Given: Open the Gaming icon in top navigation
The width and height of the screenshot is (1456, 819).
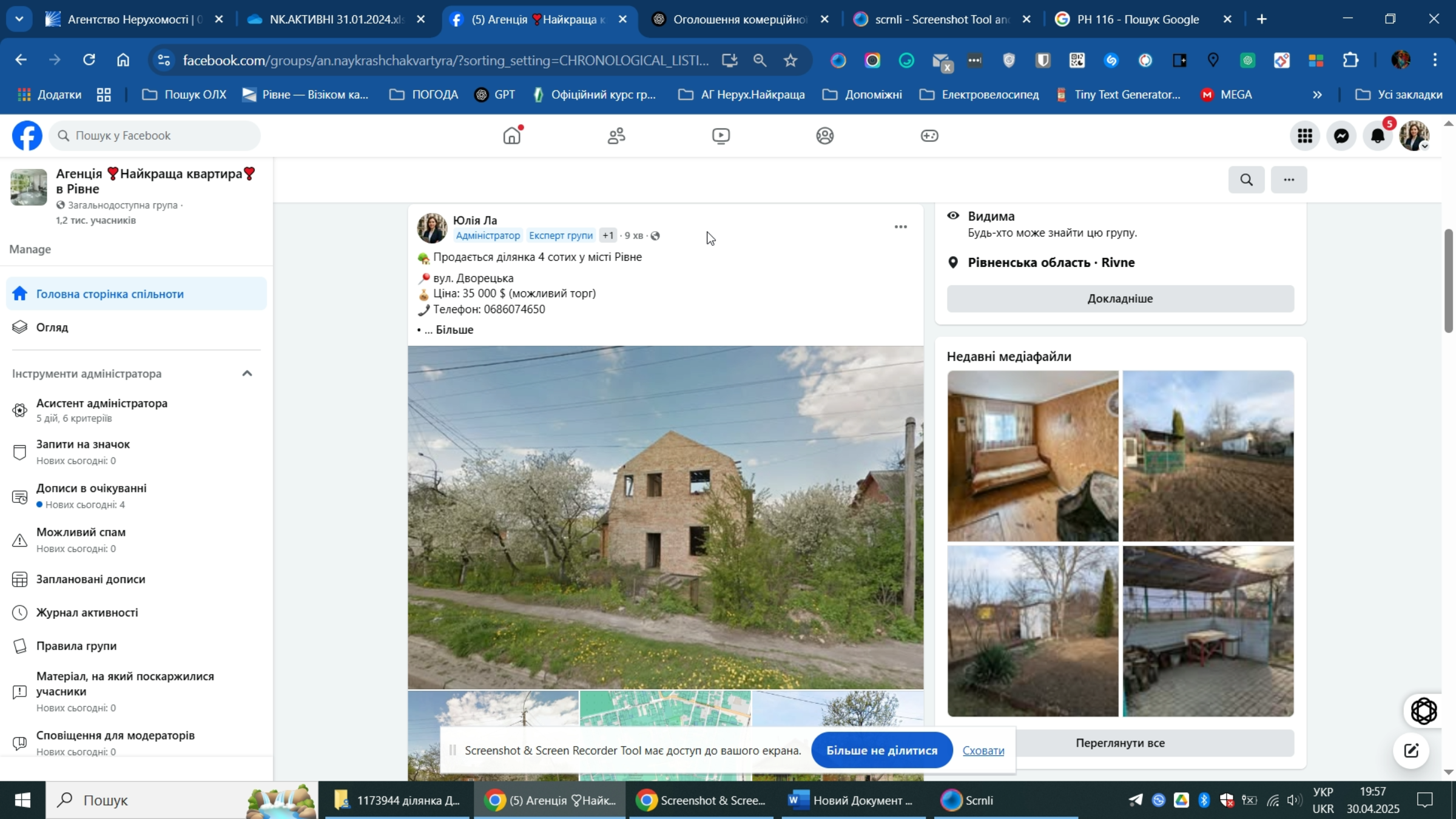Looking at the screenshot, I should coord(929,136).
